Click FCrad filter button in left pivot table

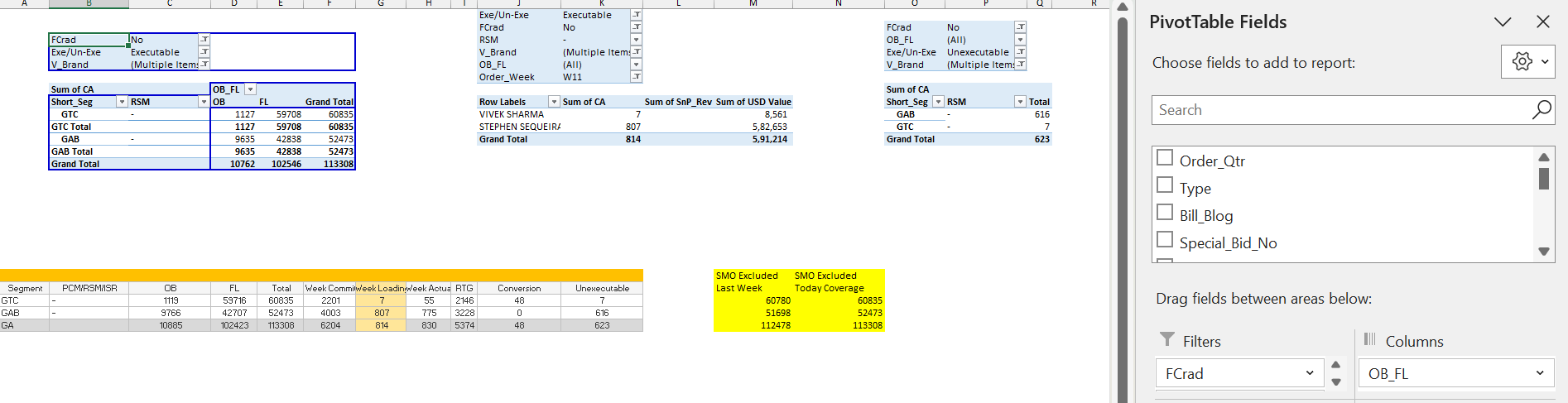pos(204,40)
